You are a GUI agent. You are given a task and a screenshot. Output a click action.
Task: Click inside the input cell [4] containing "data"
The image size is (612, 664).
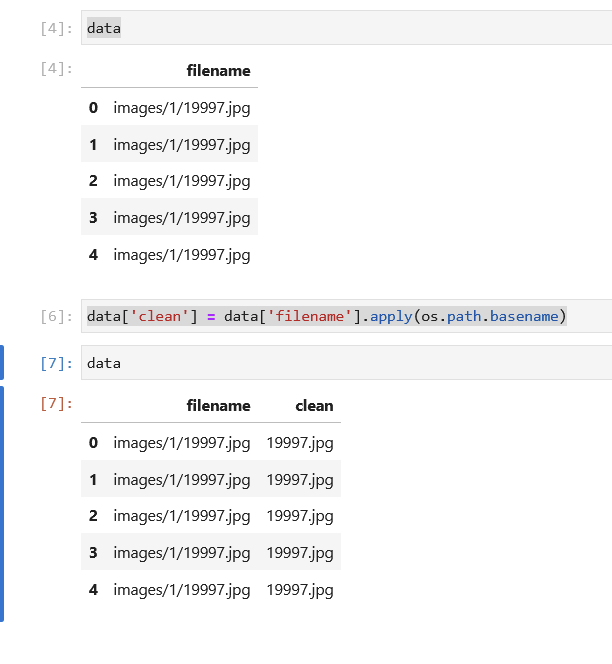click(x=346, y=28)
